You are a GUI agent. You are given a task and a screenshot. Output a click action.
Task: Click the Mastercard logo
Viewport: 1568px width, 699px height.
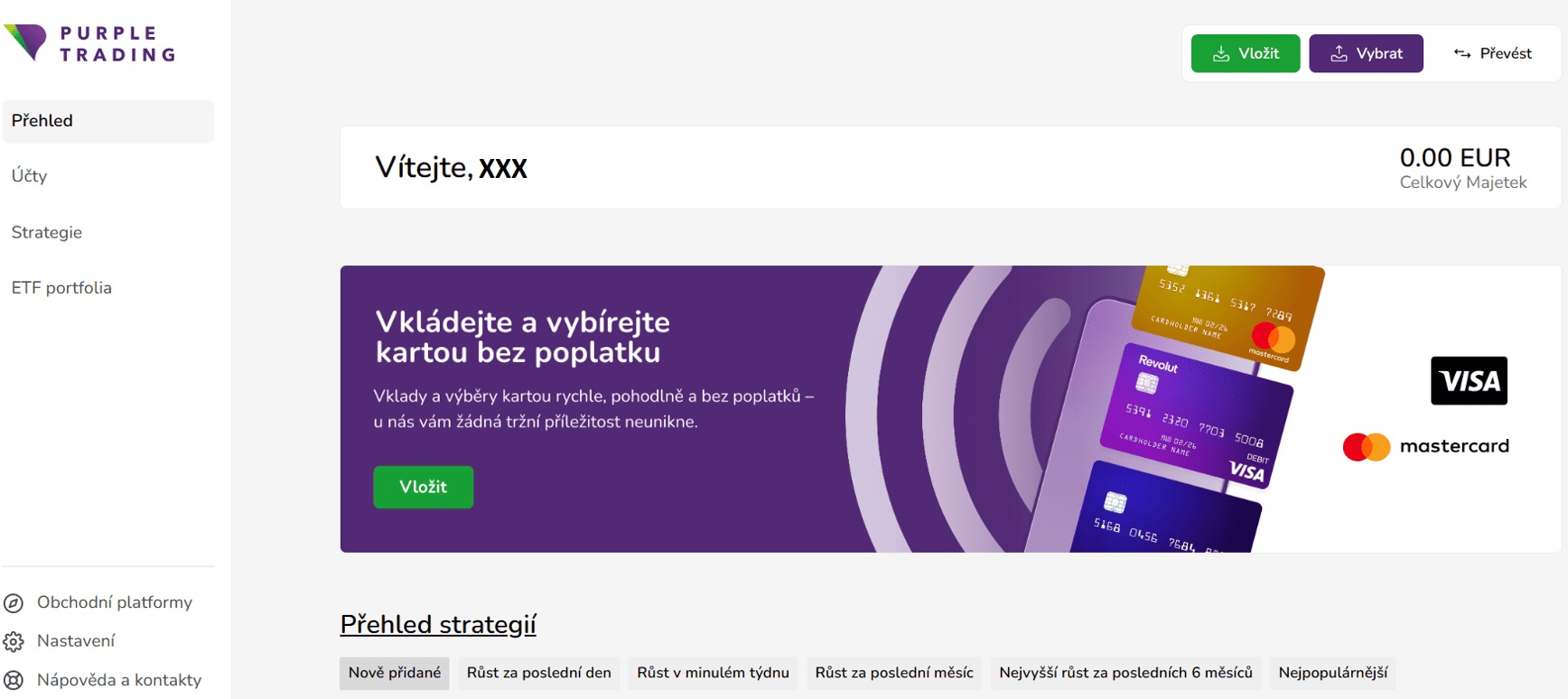(x=1426, y=446)
